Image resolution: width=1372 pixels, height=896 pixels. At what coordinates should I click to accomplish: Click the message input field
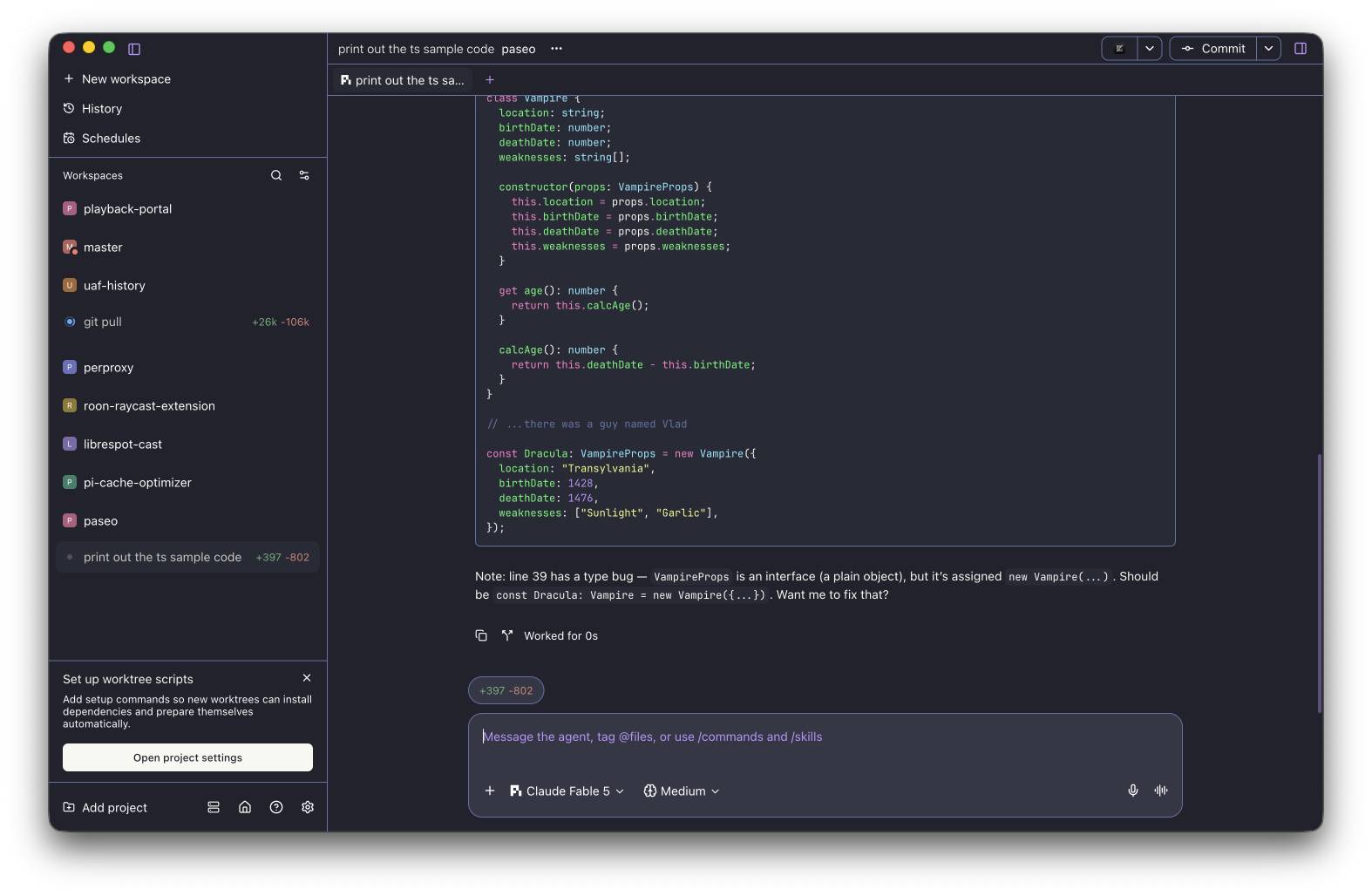click(825, 737)
